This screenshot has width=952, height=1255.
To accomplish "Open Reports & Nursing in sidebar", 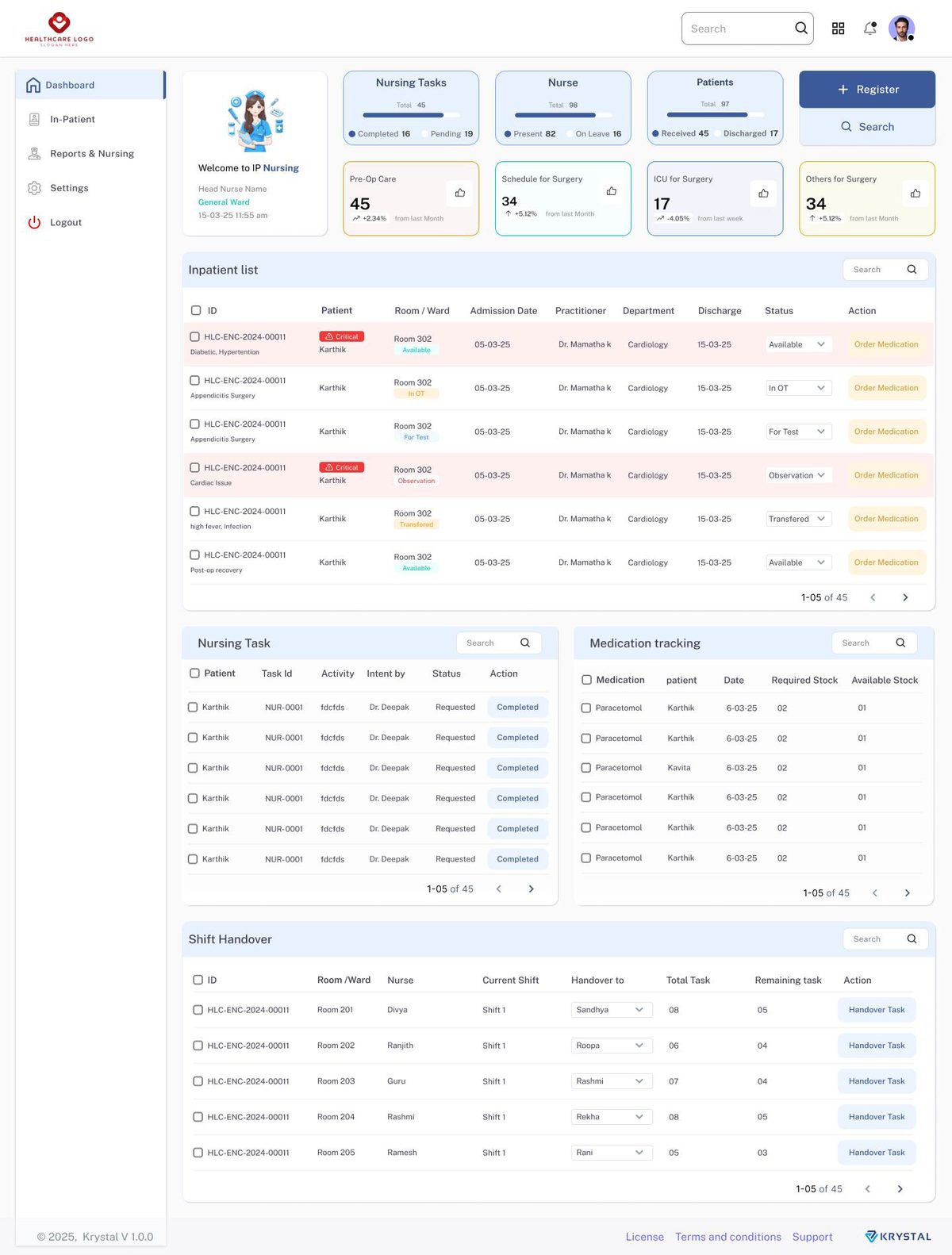I will 90,153.
